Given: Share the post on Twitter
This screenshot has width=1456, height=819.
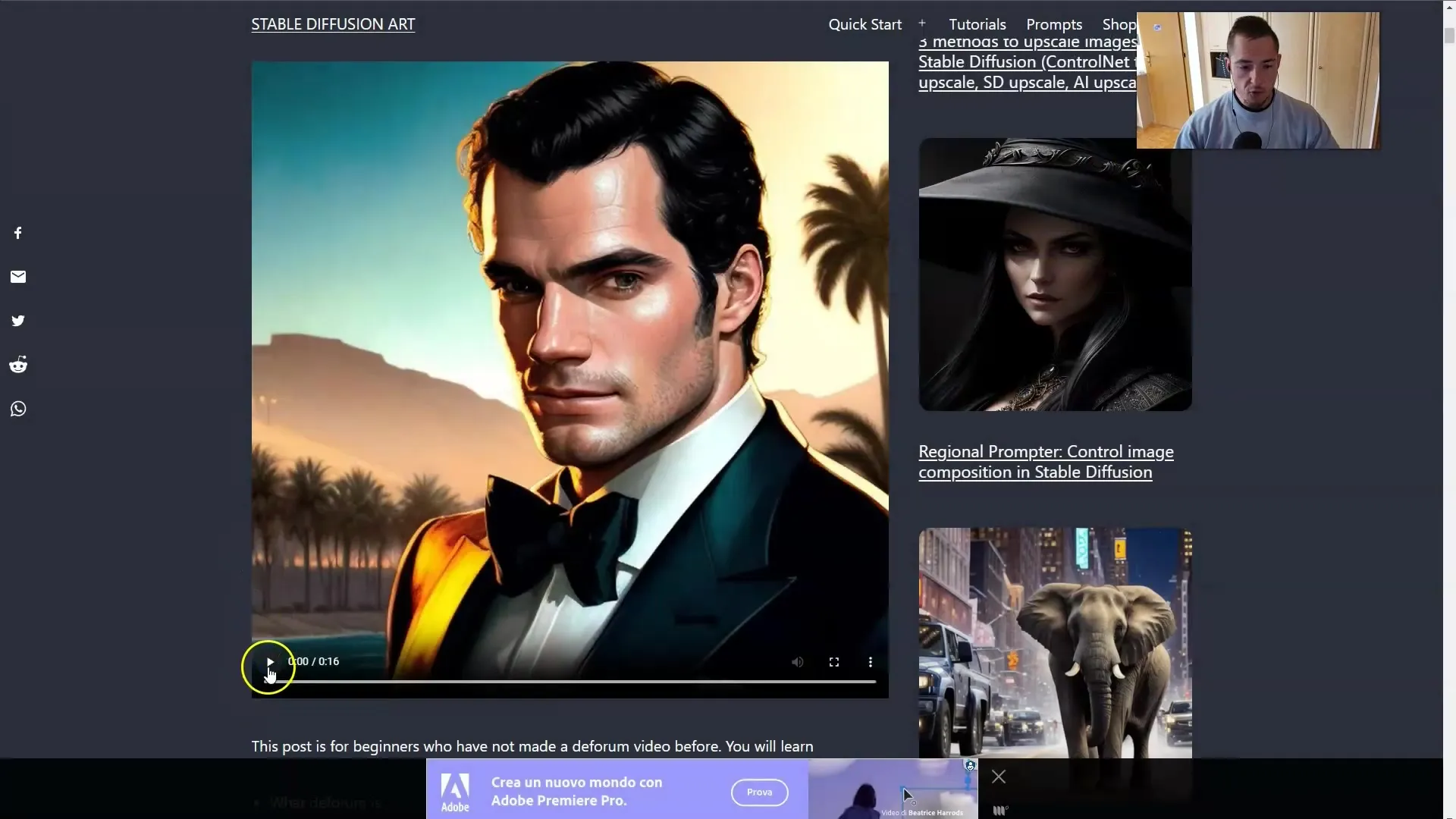Looking at the screenshot, I should [x=18, y=321].
